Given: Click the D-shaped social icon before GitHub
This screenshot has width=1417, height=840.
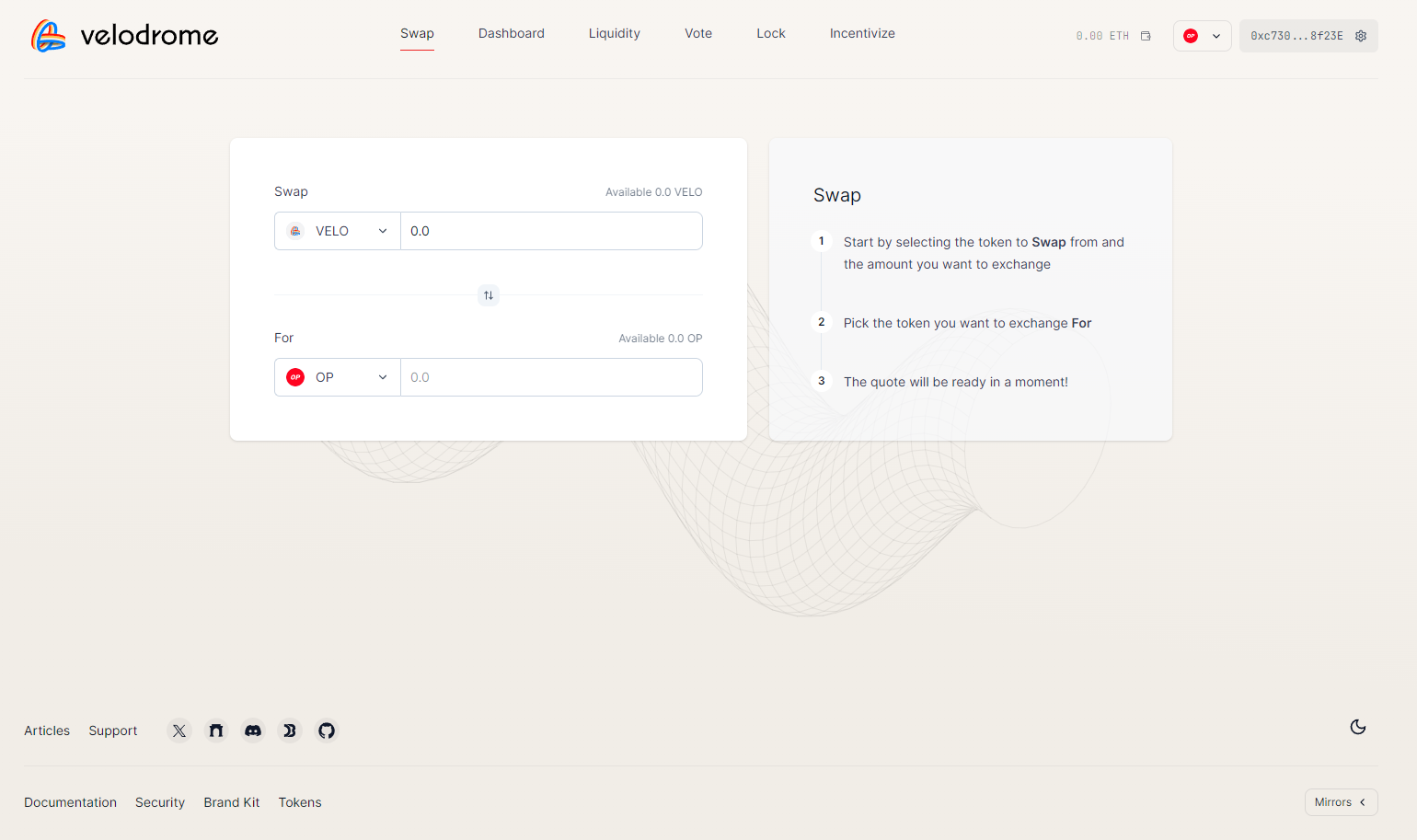Looking at the screenshot, I should tap(290, 731).
